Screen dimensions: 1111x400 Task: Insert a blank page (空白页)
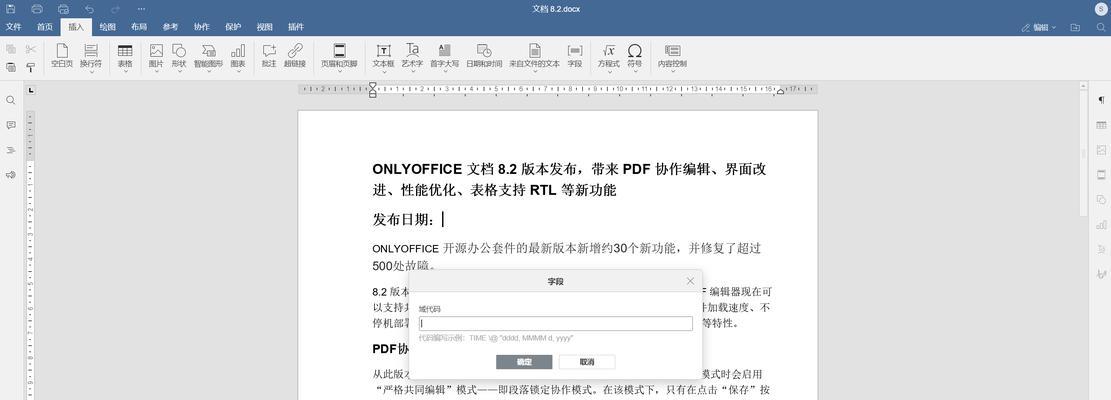(x=62, y=56)
